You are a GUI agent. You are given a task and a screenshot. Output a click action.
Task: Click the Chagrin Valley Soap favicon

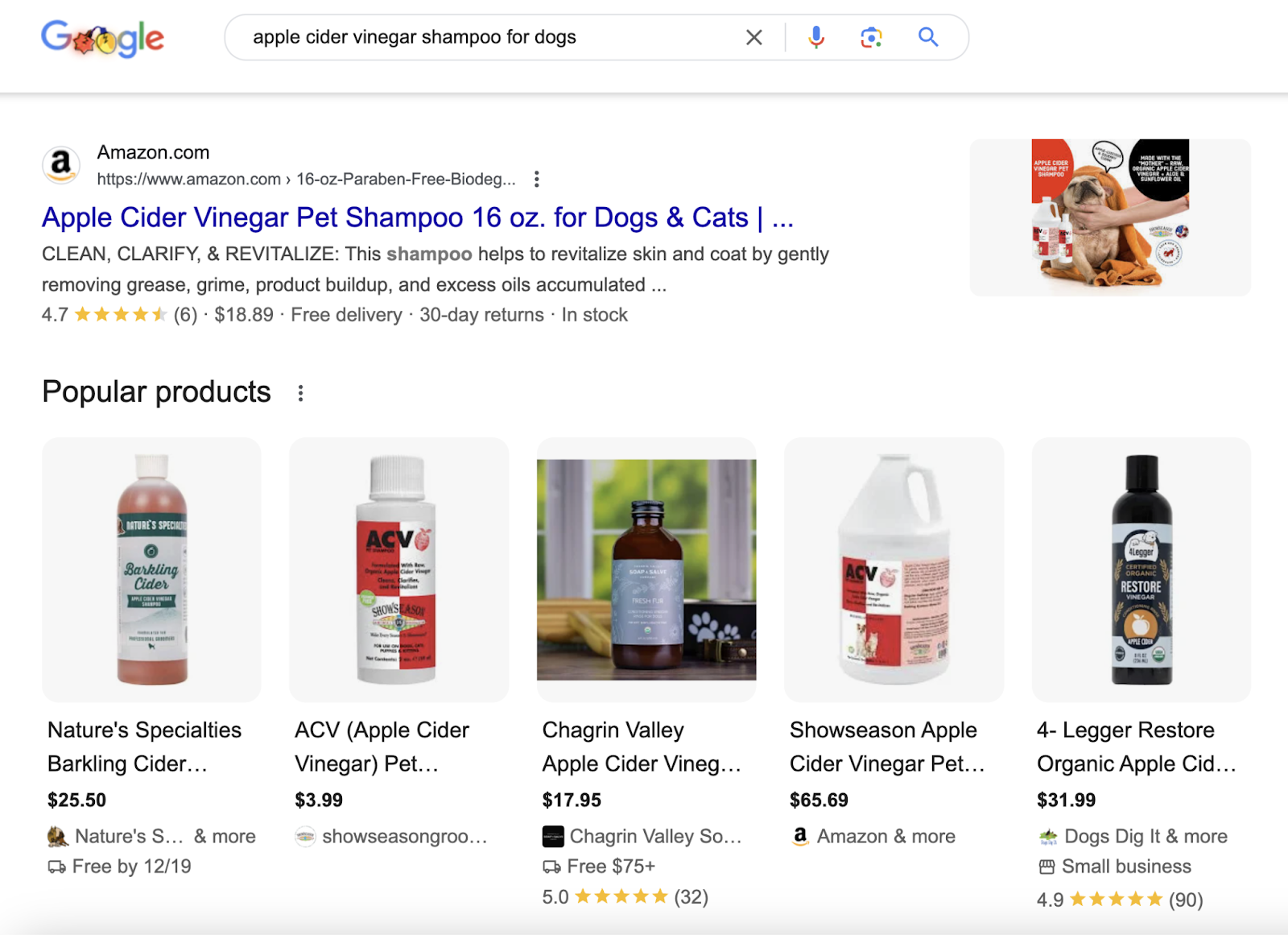click(x=552, y=837)
